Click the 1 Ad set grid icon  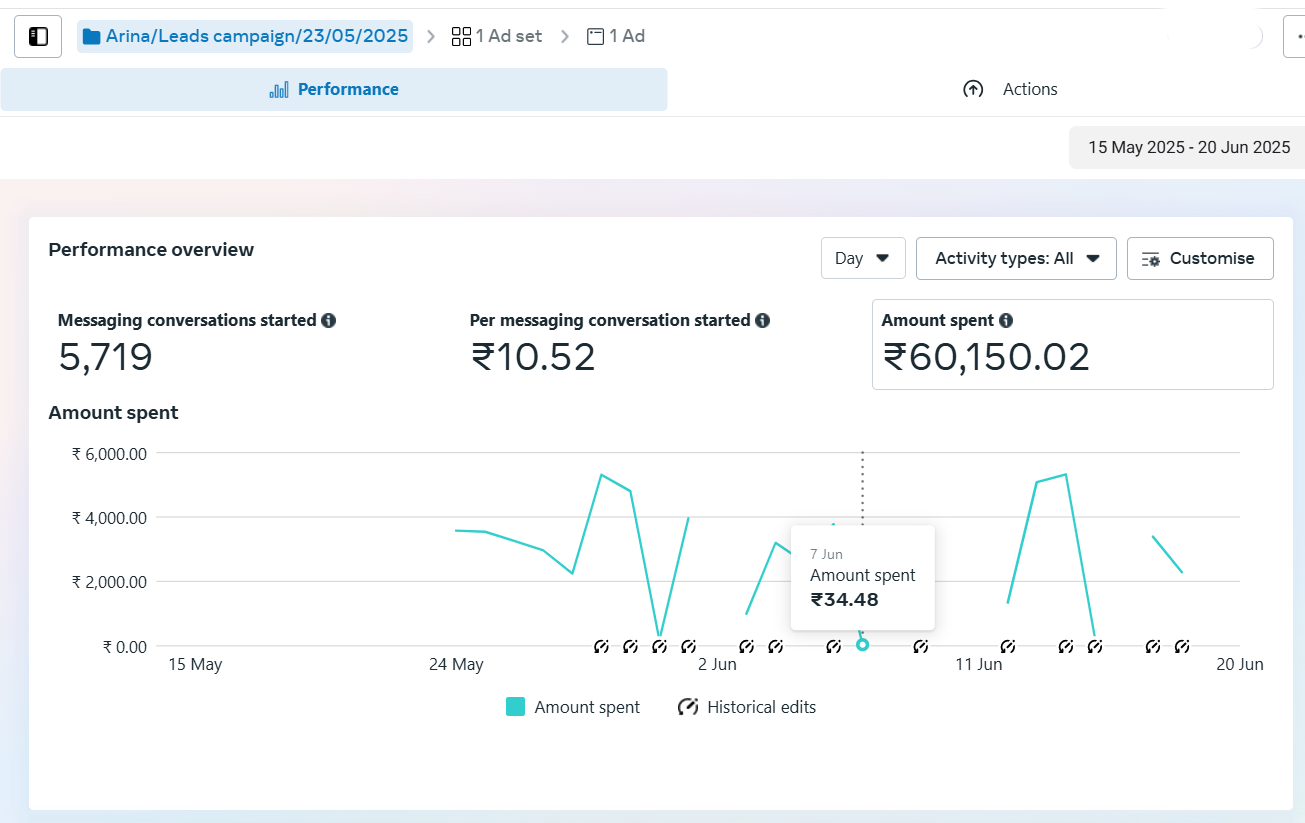(x=461, y=37)
